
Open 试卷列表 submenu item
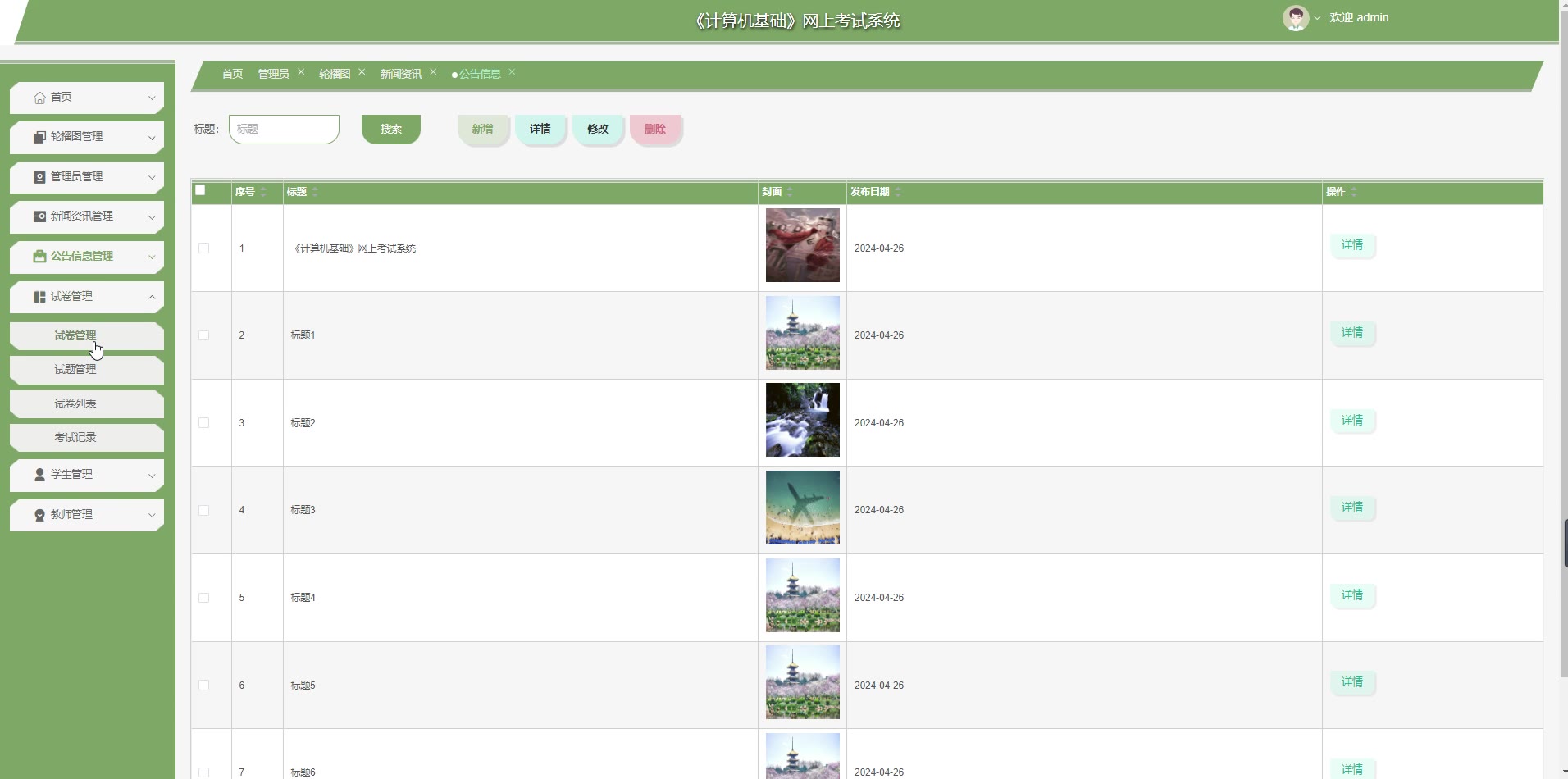click(x=87, y=404)
